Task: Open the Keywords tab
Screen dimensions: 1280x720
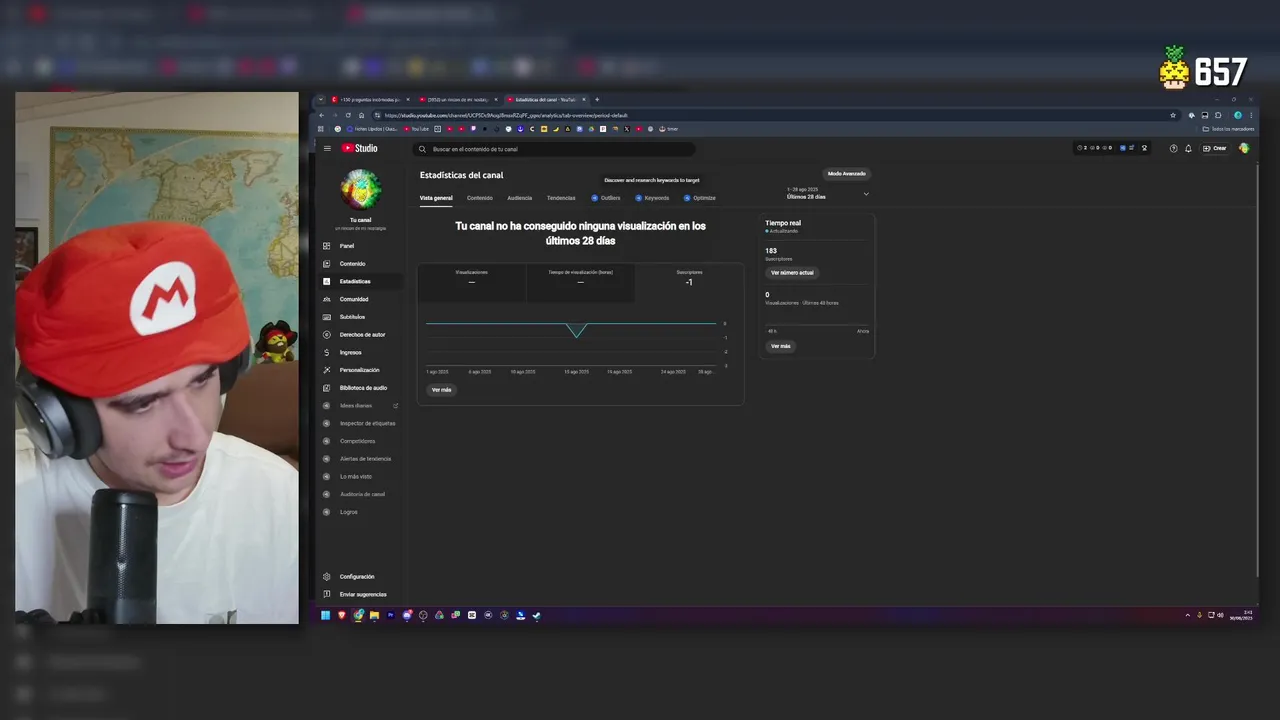Action: 652,198
